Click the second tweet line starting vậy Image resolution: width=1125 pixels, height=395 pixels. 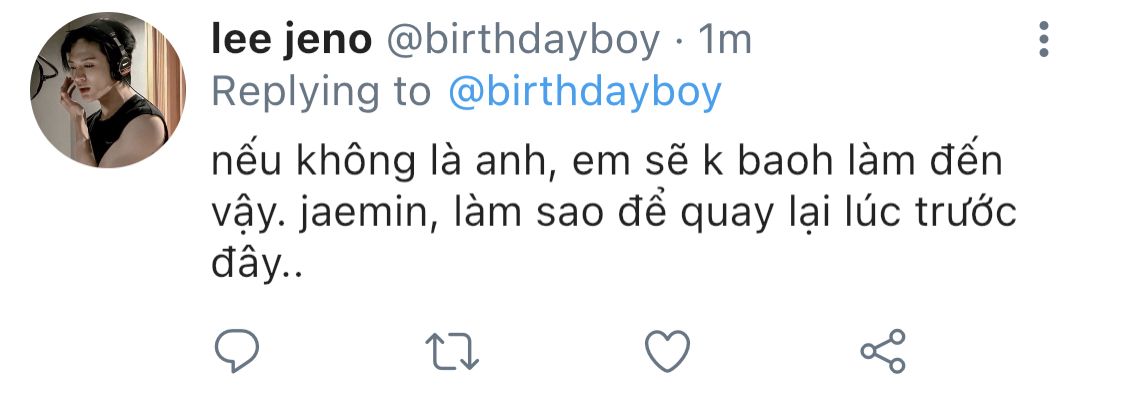pos(613,215)
